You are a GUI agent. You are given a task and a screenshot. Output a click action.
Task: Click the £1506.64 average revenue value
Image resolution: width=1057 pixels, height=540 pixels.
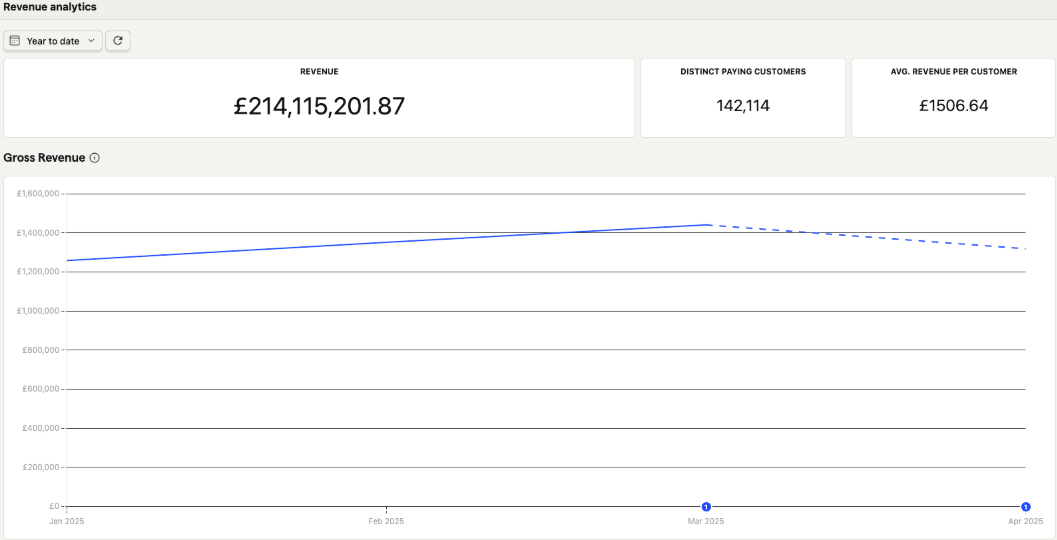point(953,105)
